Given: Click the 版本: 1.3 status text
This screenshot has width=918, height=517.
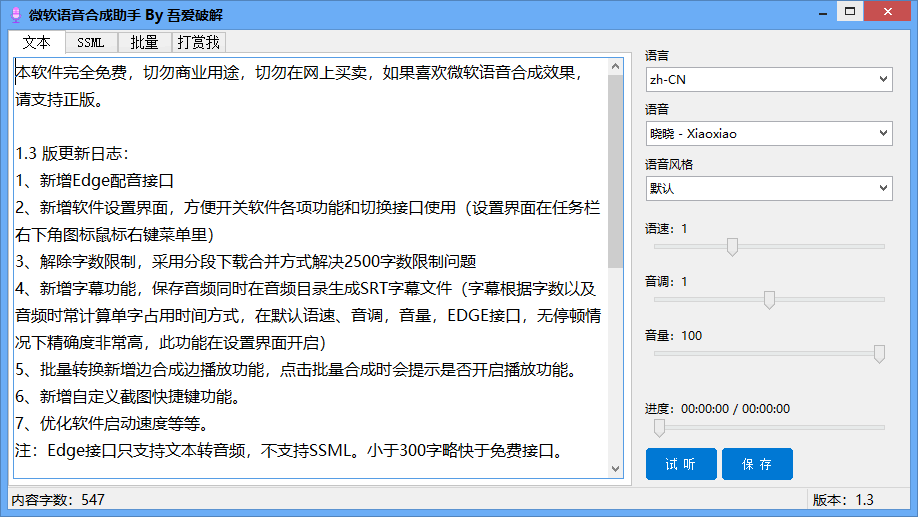Looking at the screenshot, I should [x=843, y=500].
